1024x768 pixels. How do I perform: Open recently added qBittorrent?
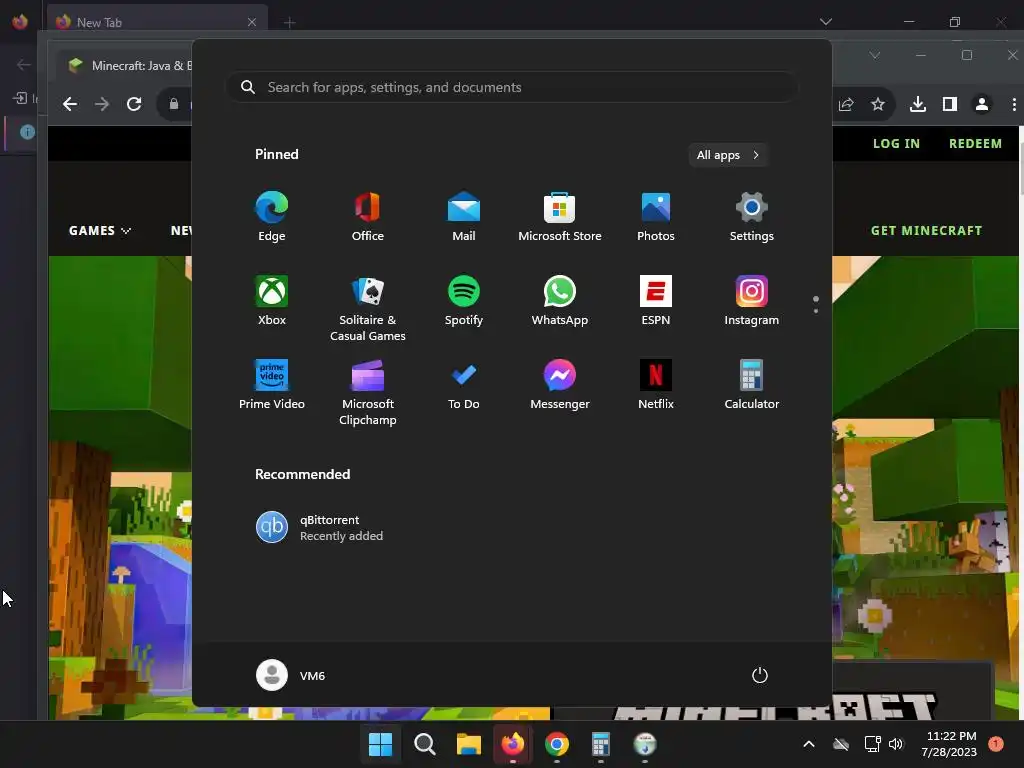coord(320,528)
